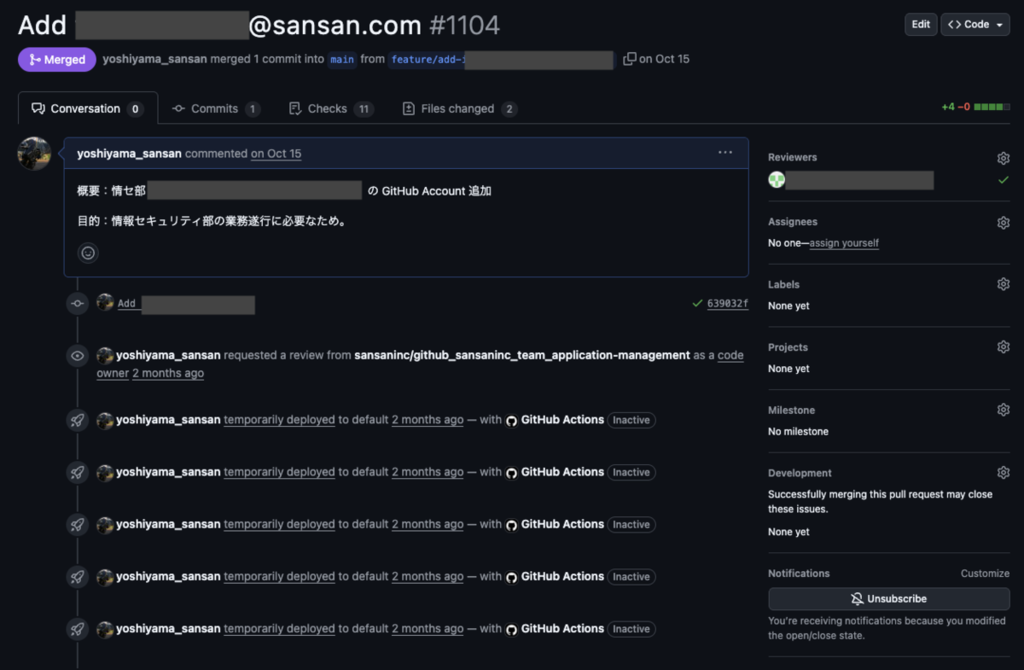Image resolution: width=1024 pixels, height=670 pixels.
Task: Click Inactive badge in first deployment row
Action: tap(631, 420)
